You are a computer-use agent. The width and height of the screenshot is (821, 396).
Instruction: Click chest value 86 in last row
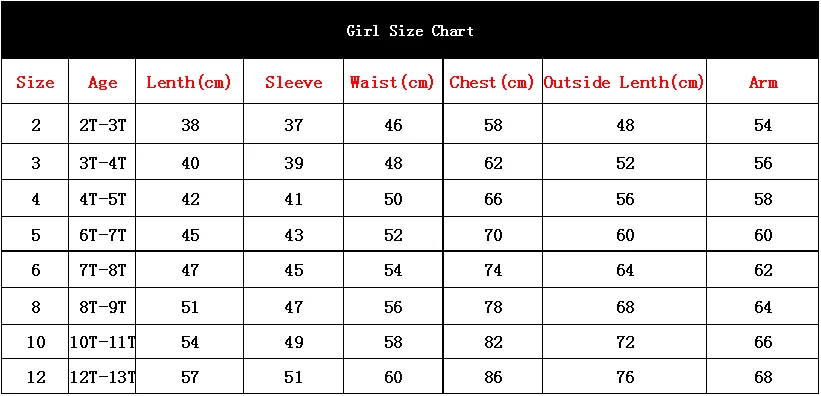coord(493,377)
